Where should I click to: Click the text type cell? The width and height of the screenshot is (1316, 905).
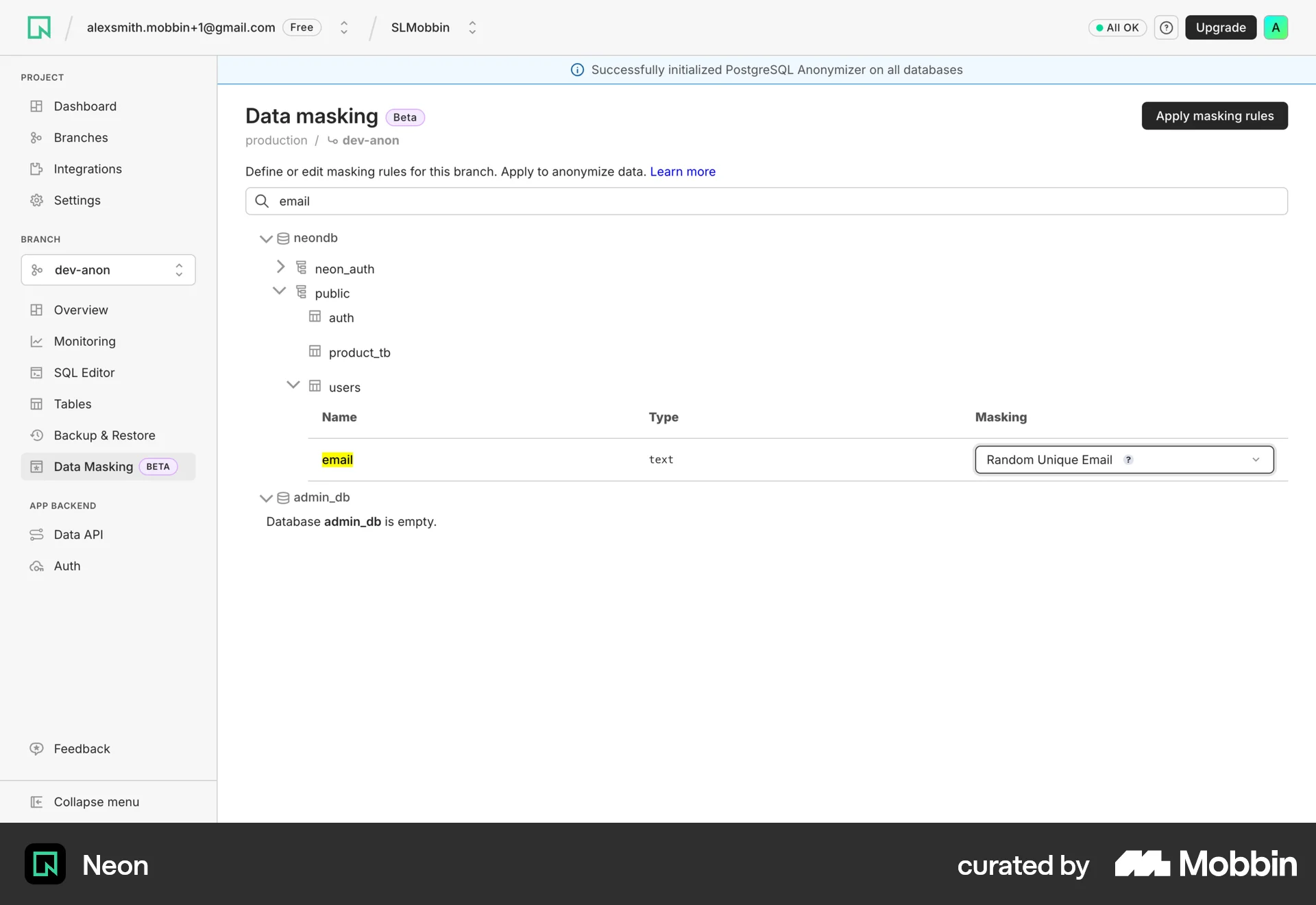661,460
